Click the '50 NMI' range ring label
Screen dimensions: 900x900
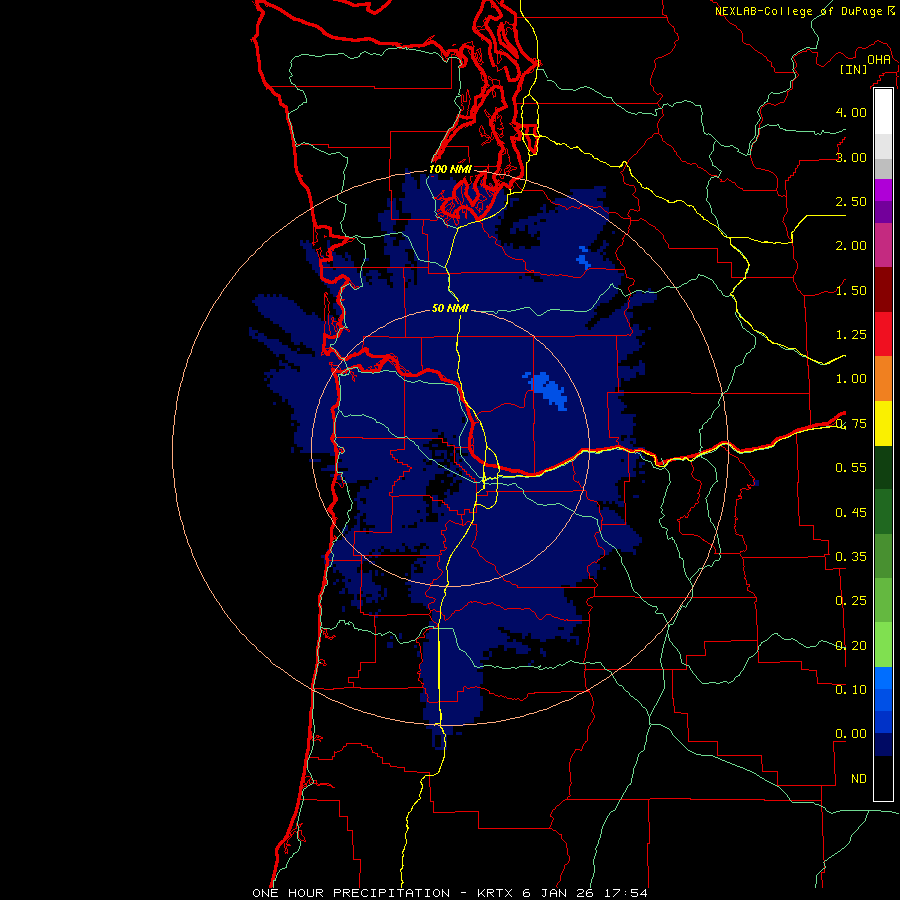click(x=450, y=308)
